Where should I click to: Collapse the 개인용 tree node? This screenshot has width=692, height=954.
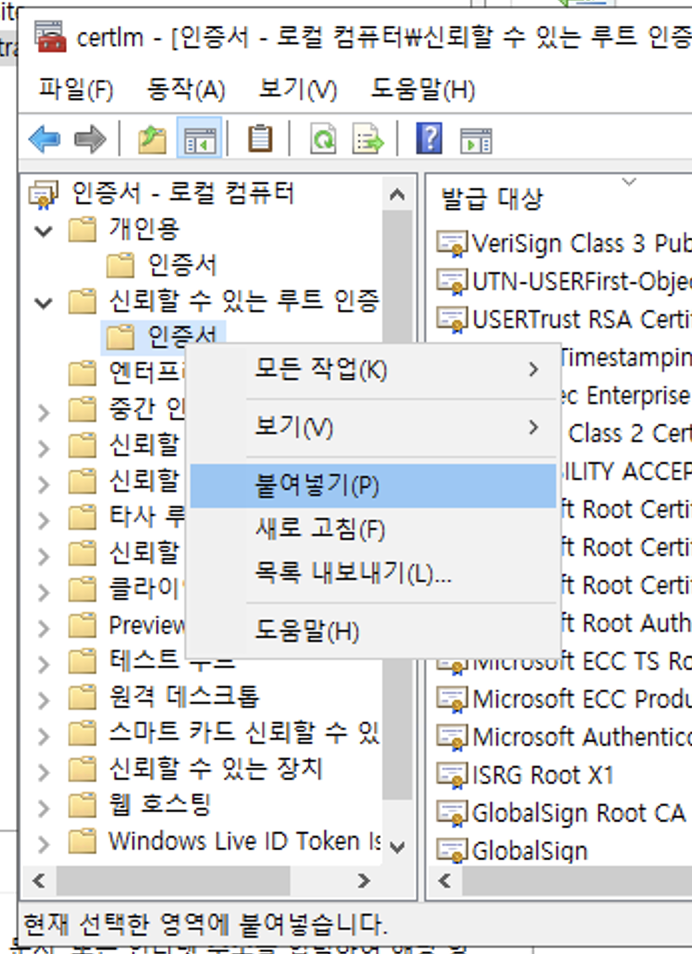[x=43, y=231]
